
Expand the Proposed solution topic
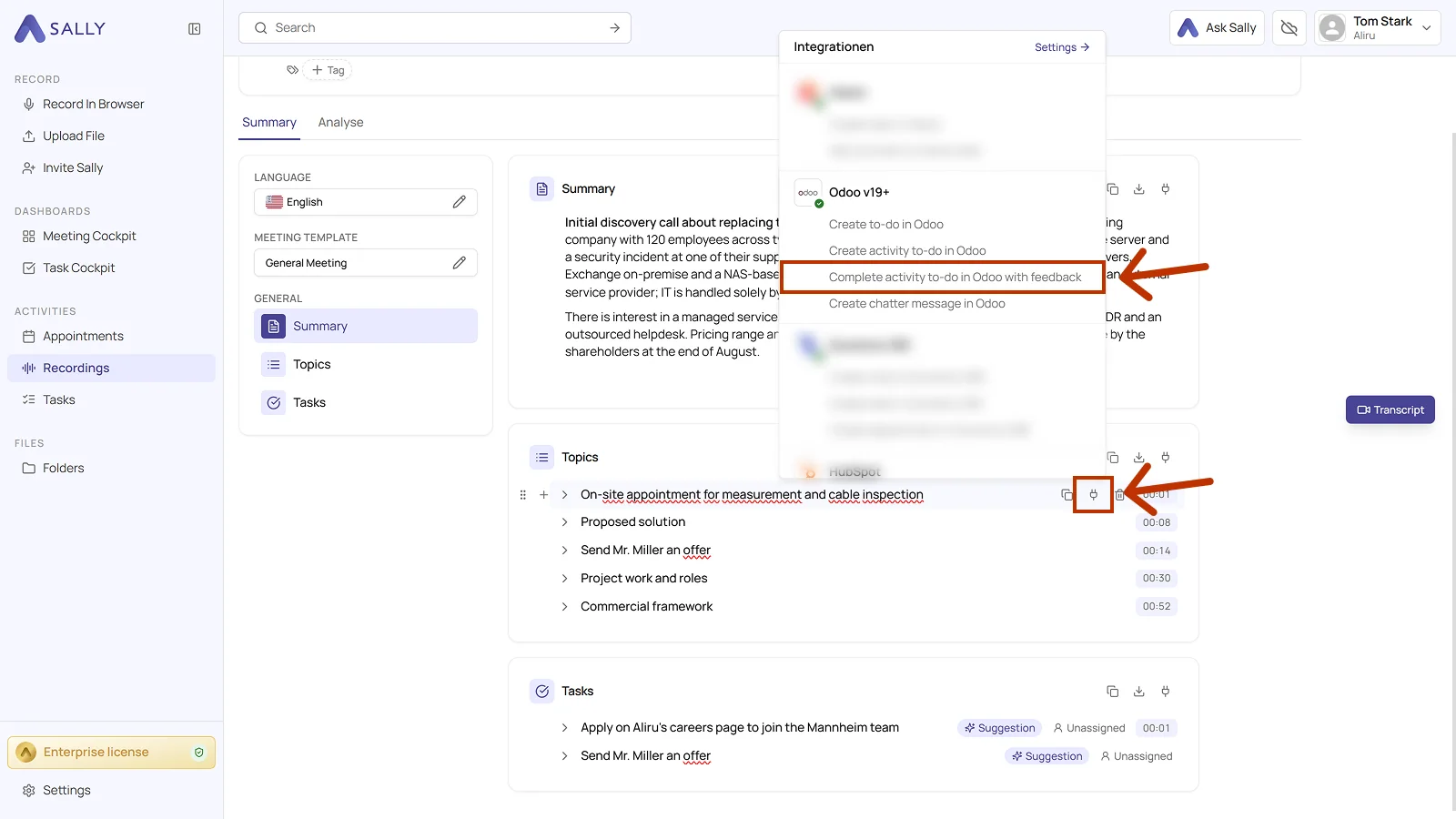[564, 522]
